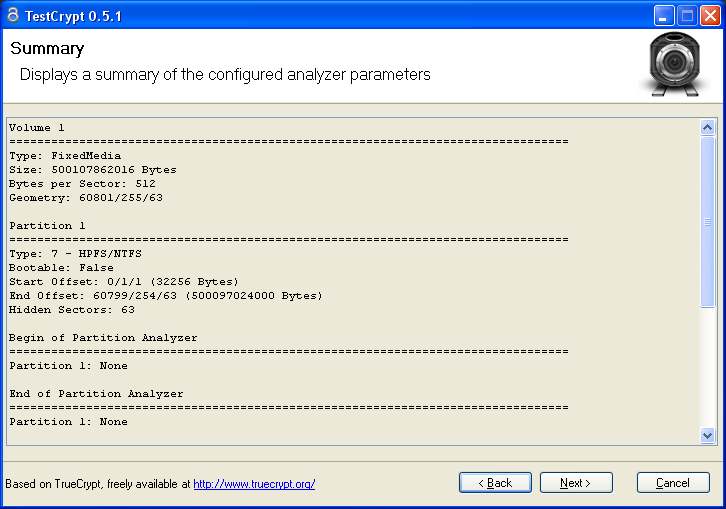This screenshot has width=726, height=509.
Task: Click the 'Bootable: False' line
Action: (61, 268)
